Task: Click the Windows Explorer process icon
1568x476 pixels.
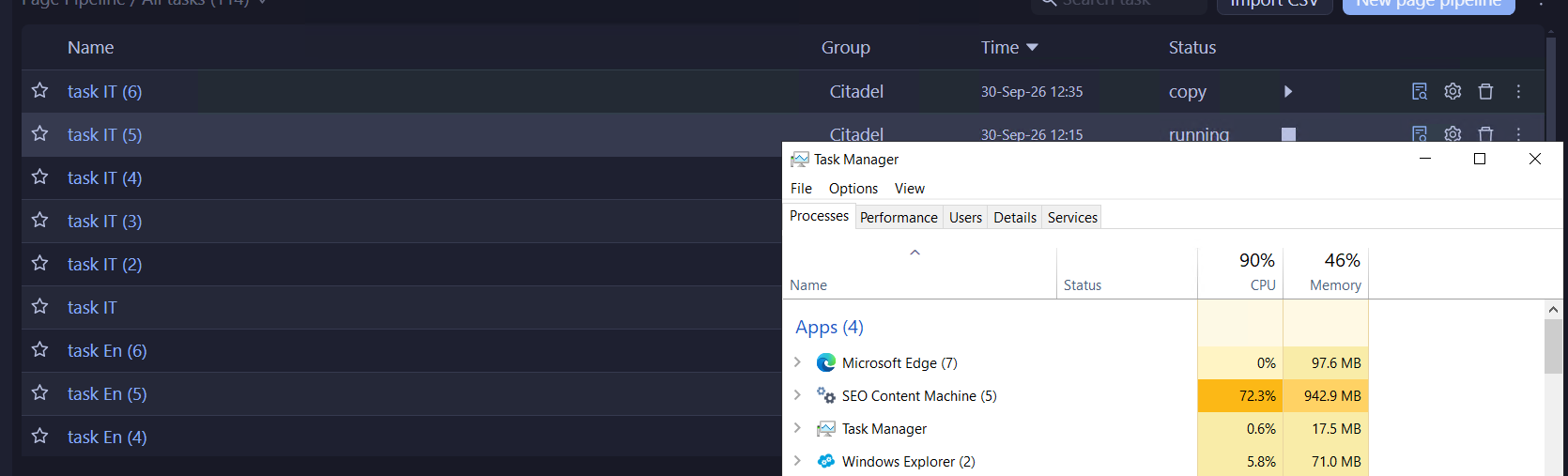Action: (826, 461)
